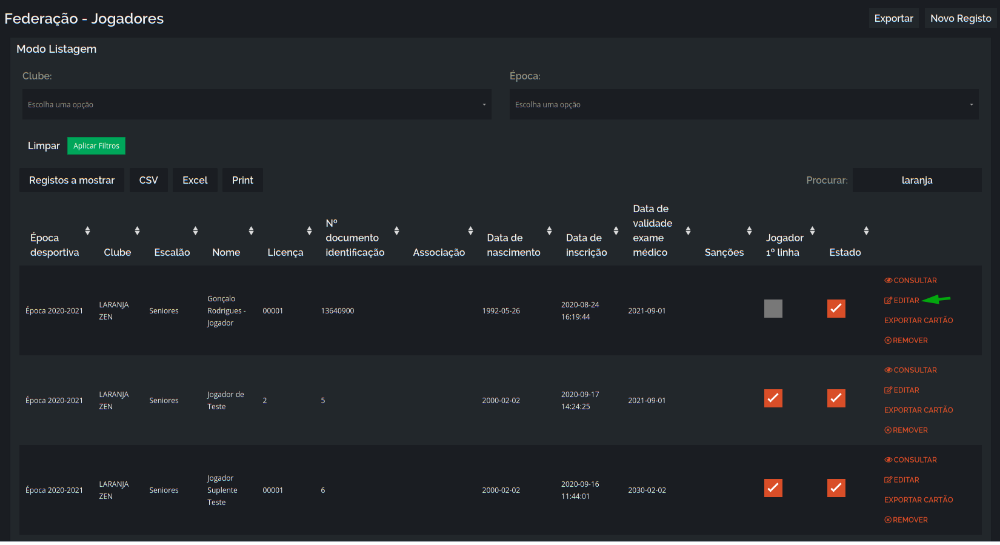Open Registos a mostrar dropdown
Viewport: 1000px width, 545px height.
[71, 180]
